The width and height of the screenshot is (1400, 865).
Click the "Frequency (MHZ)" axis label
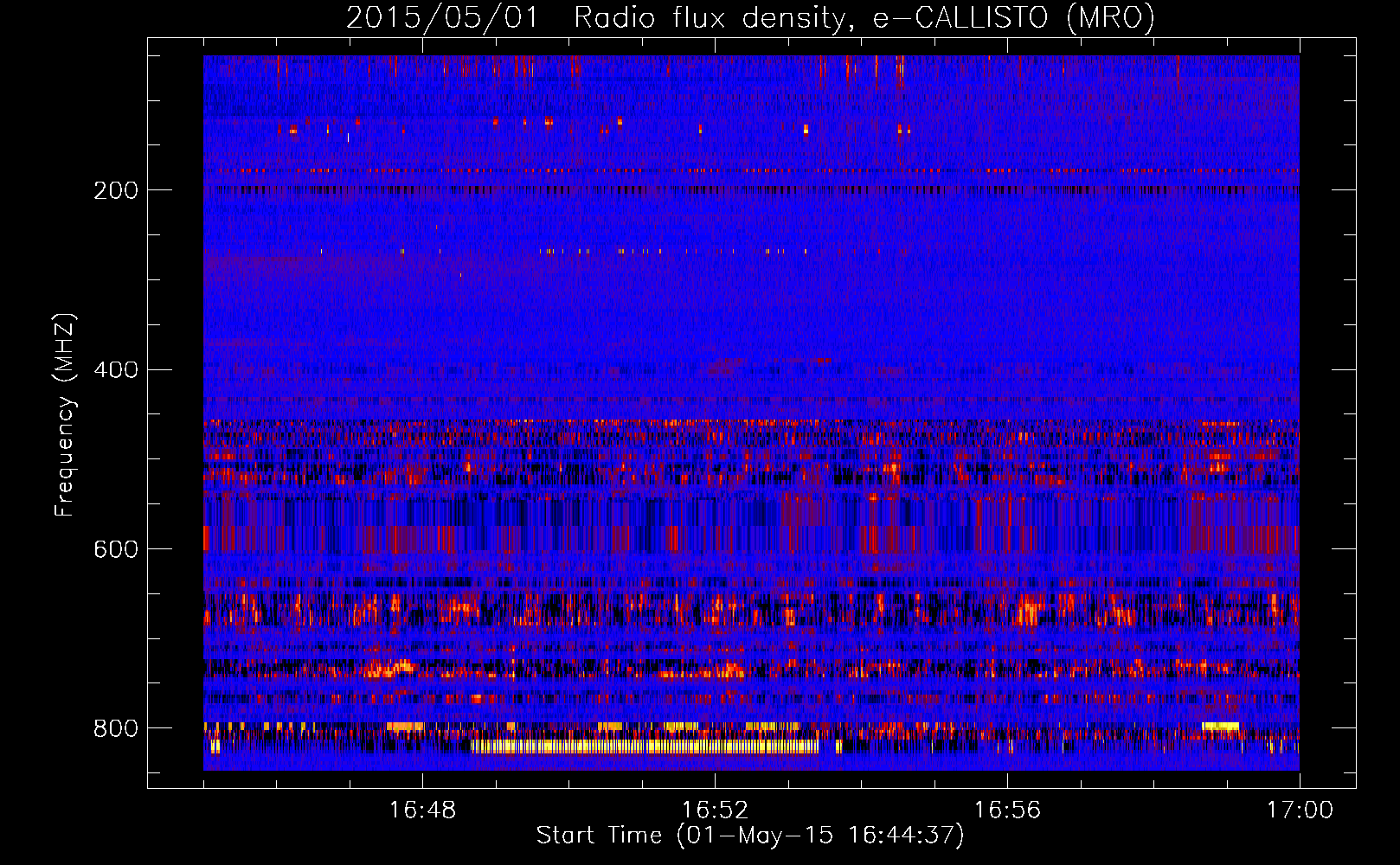click(x=65, y=414)
